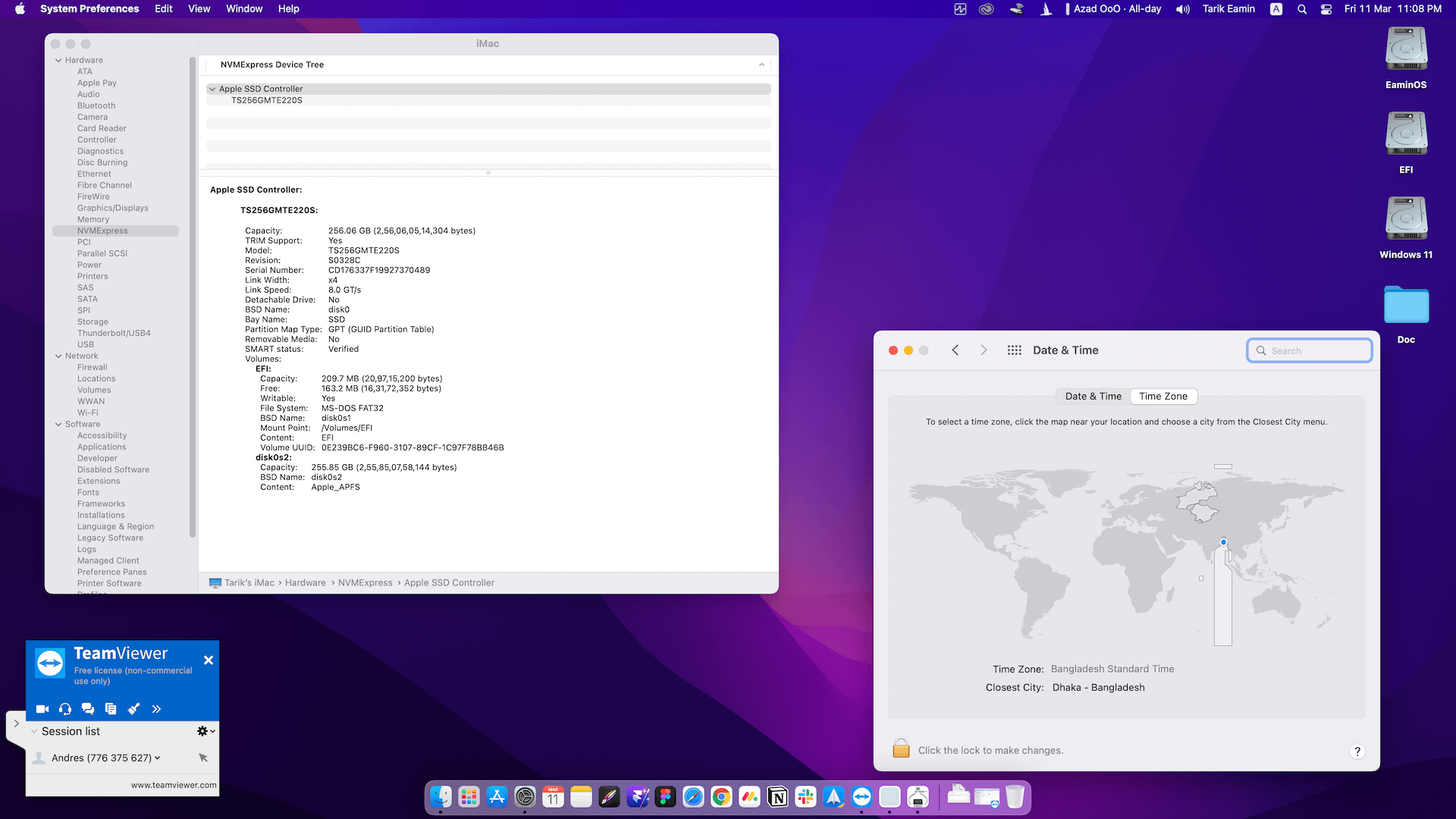Open Figma from the Dock

tap(665, 797)
